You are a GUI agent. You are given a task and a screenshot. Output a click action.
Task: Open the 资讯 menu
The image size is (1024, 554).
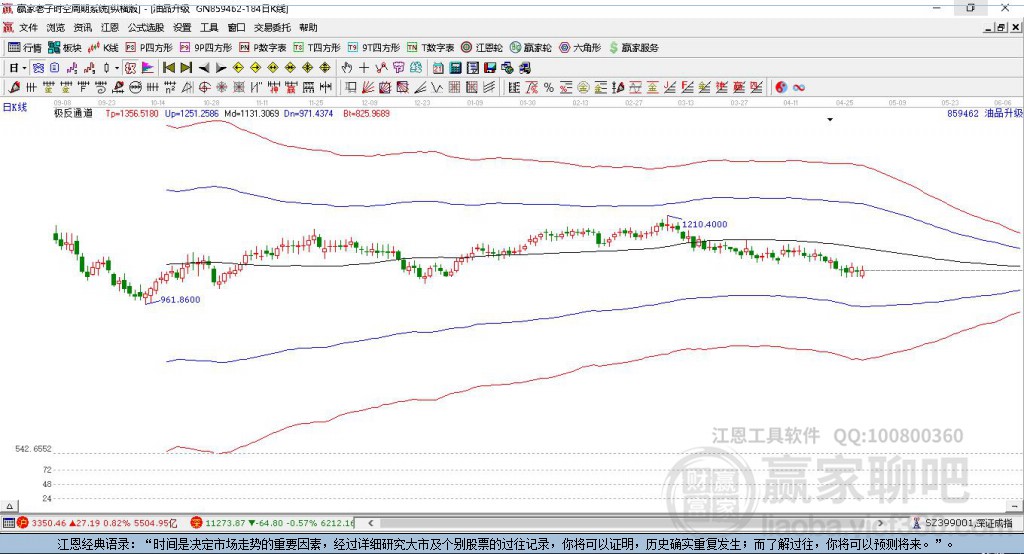(82, 27)
